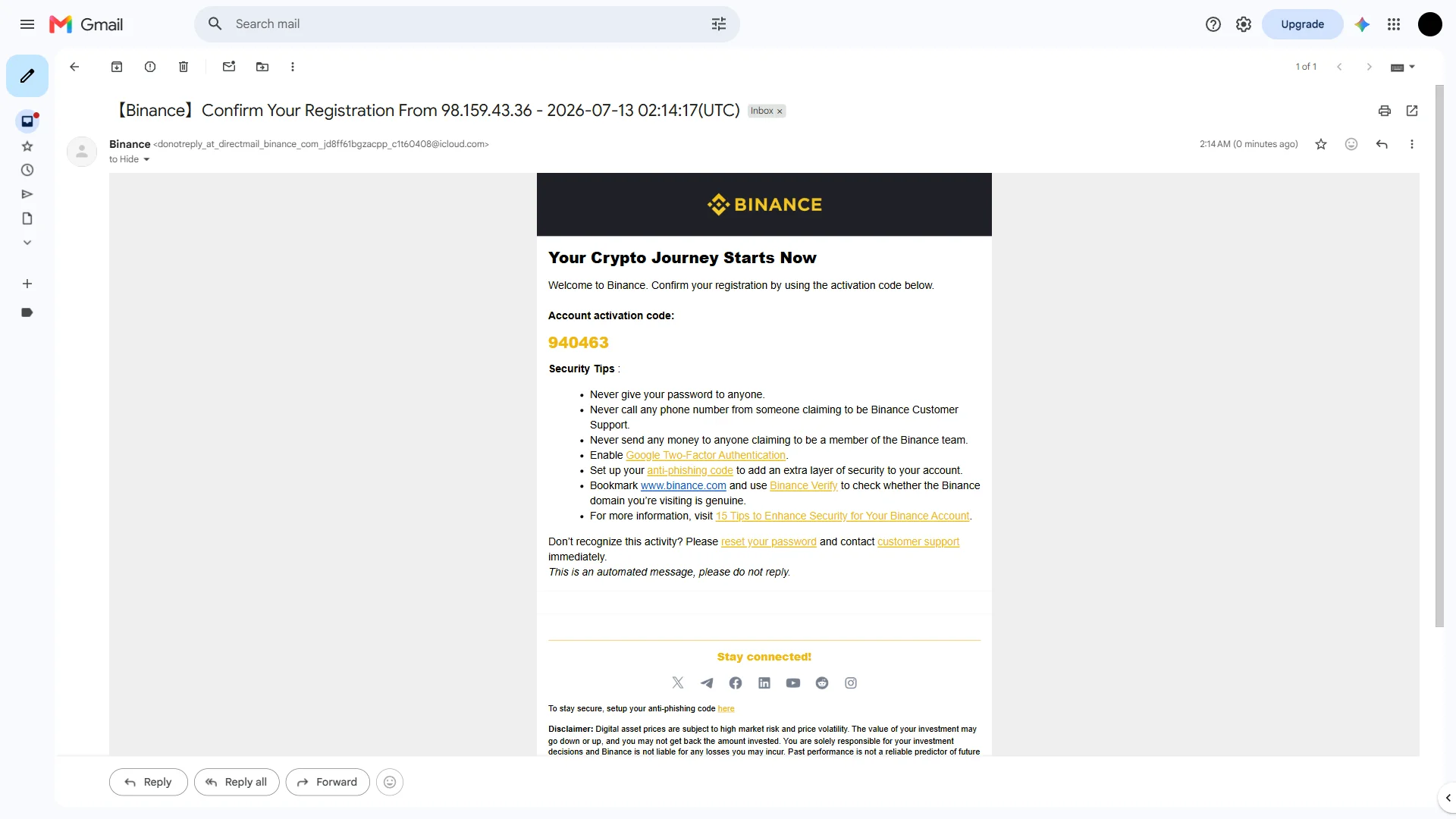
Task: Open the customer support link
Action: pyautogui.click(x=918, y=541)
